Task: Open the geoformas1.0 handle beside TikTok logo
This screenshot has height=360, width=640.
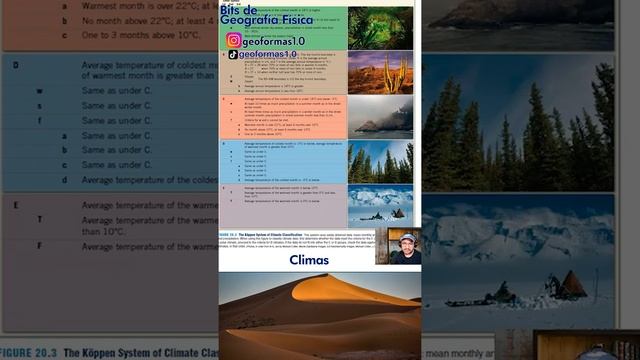Action: (267, 54)
